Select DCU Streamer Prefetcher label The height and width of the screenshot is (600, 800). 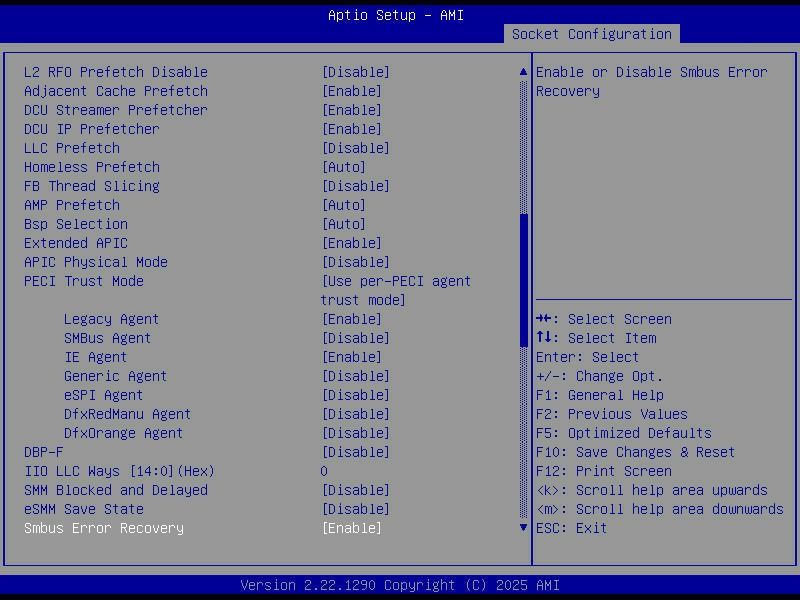[116, 110]
